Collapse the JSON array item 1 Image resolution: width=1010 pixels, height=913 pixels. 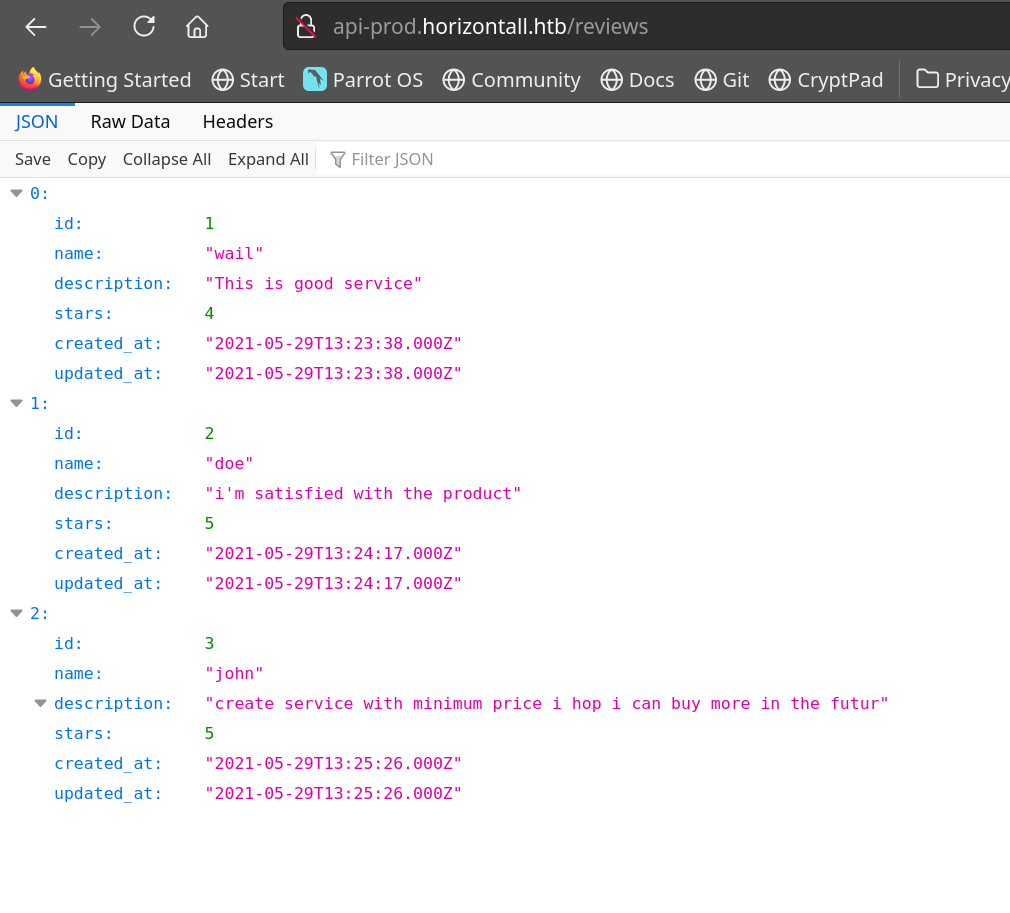click(x=16, y=403)
